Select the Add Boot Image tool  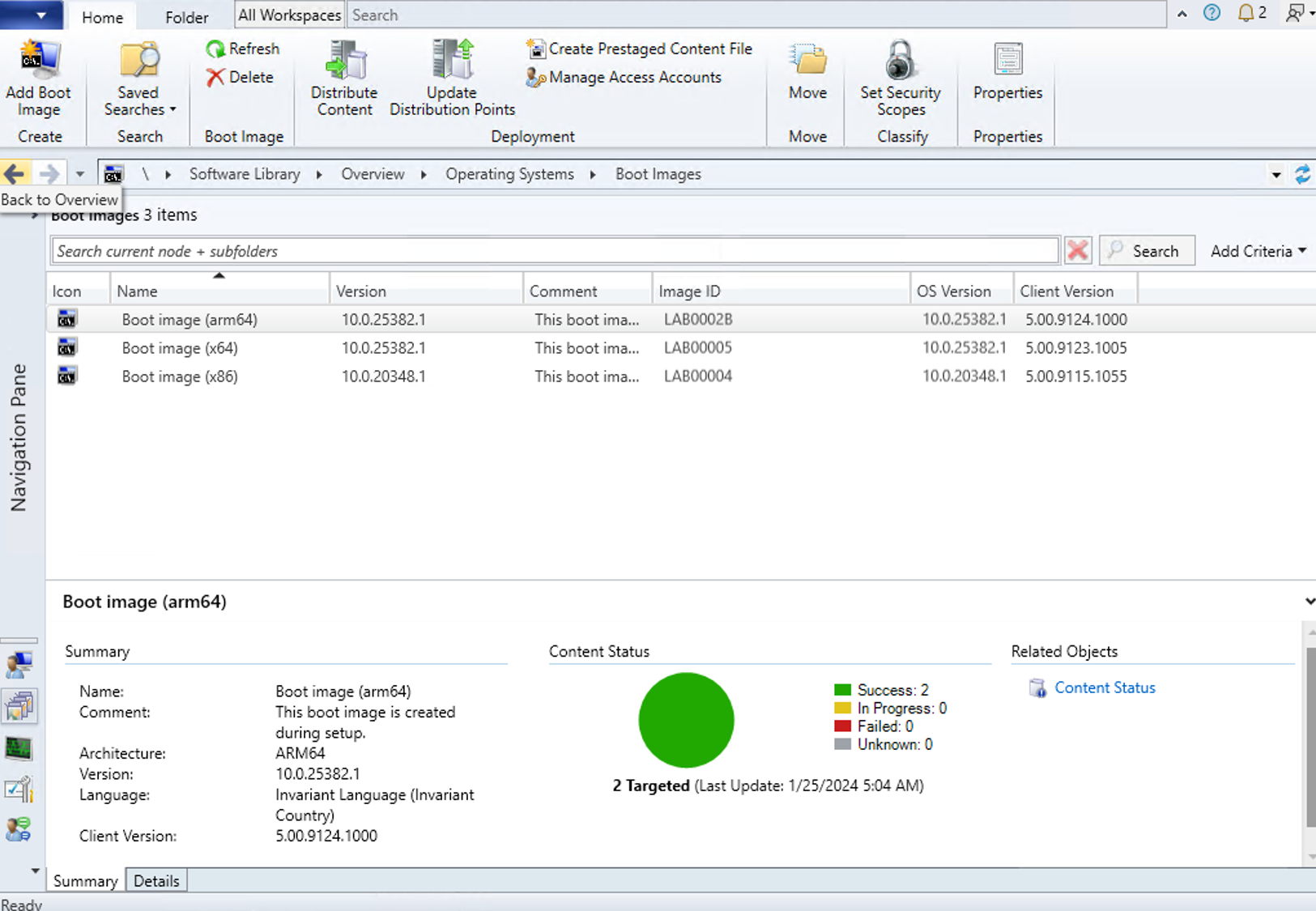click(x=39, y=77)
